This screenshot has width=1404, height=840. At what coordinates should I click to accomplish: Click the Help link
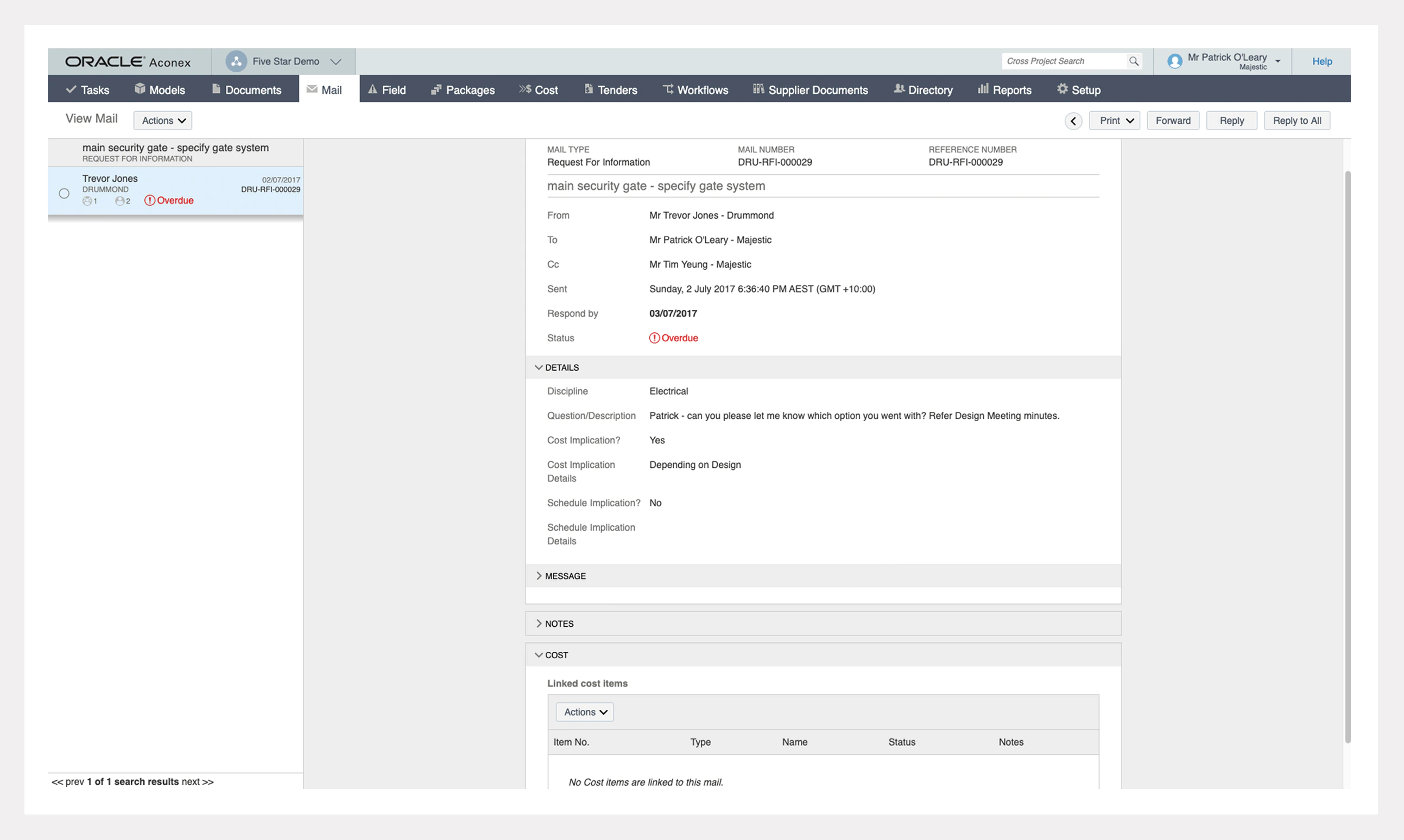pos(1321,61)
